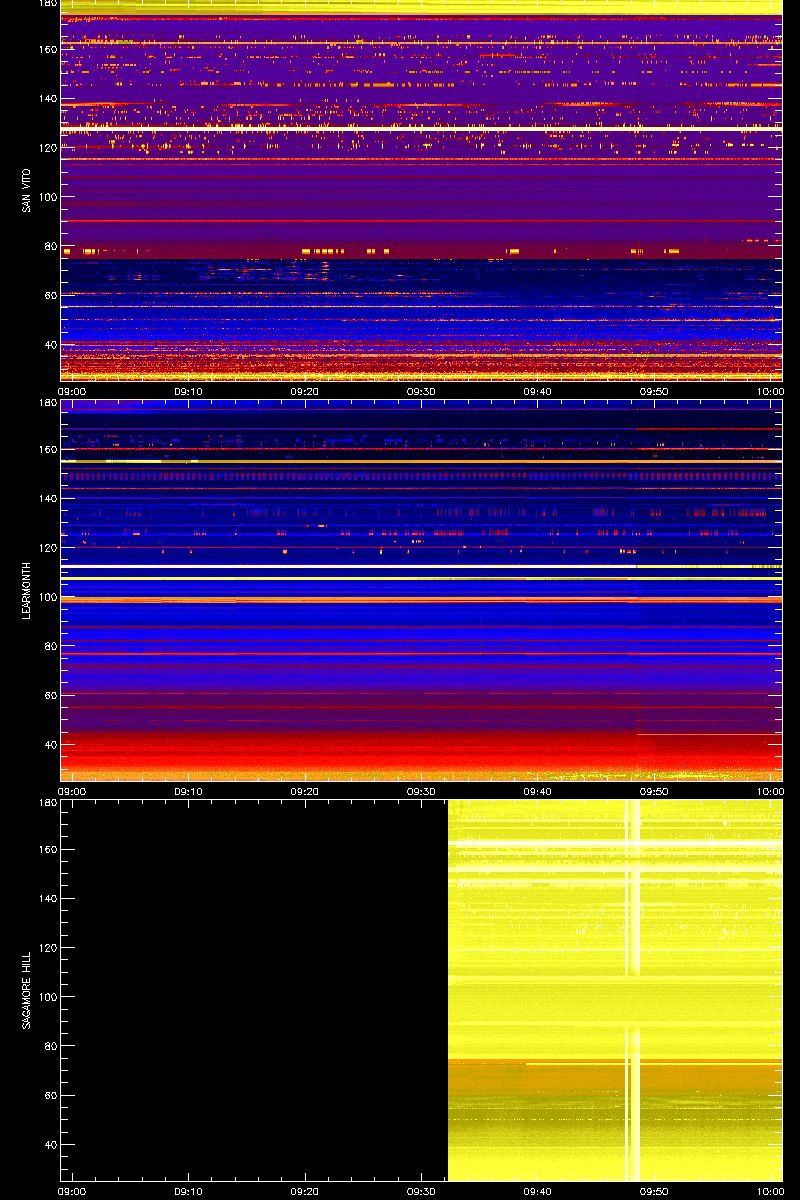Image resolution: width=800 pixels, height=1200 pixels.
Task: Click the 180 frequency label on Sagamore Hill
Action: (x=47, y=804)
